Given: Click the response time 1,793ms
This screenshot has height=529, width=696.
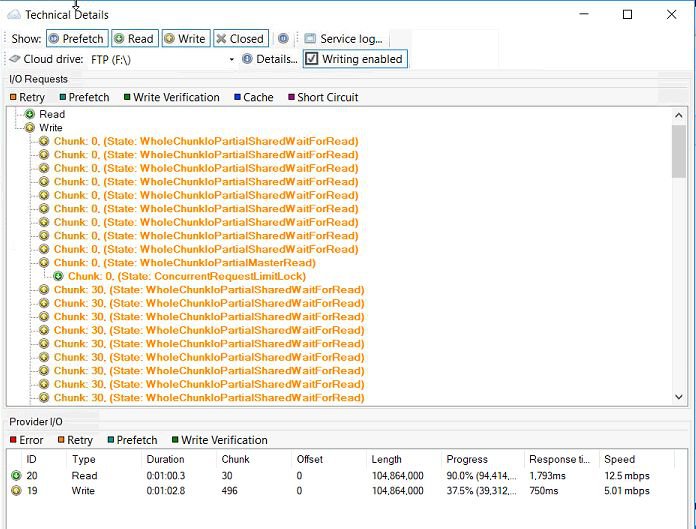Looking at the screenshot, I should 547,476.
